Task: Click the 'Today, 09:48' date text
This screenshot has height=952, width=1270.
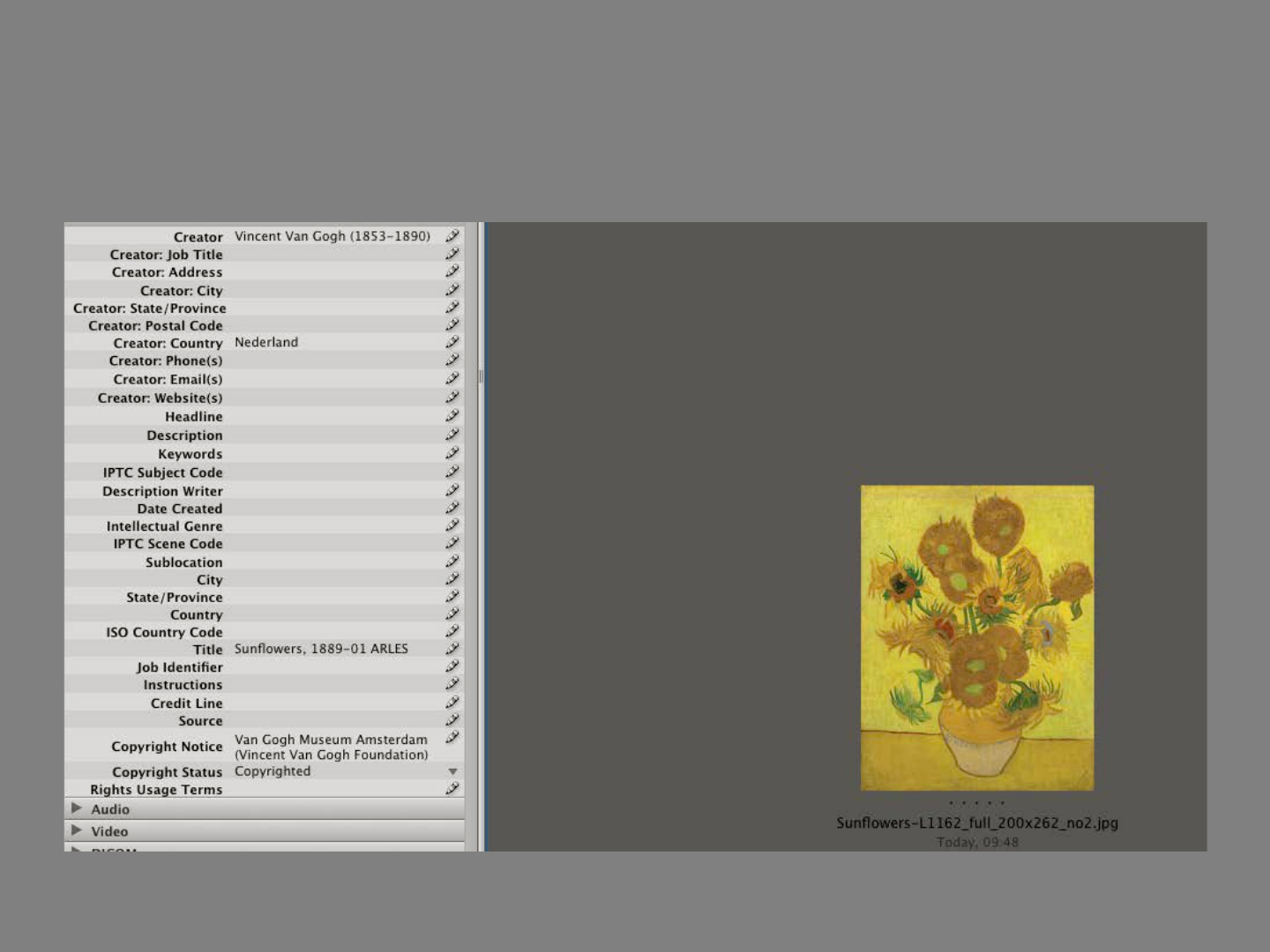Action: 977,842
